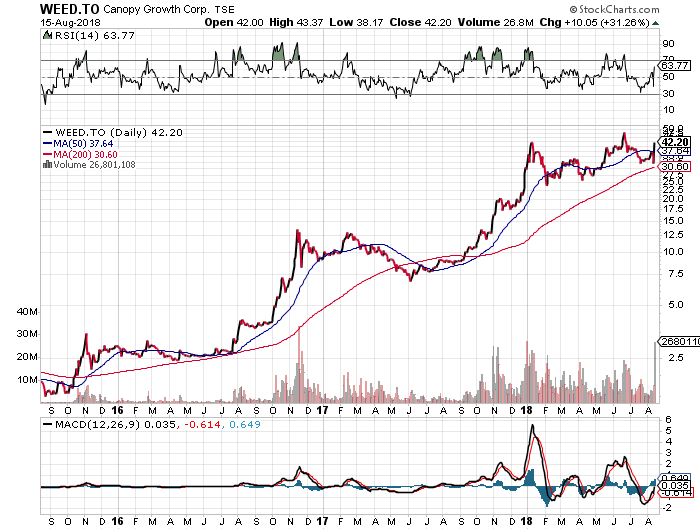Click the 17 year marker under the volume bars
700x530 pixels.
[x=322, y=410]
